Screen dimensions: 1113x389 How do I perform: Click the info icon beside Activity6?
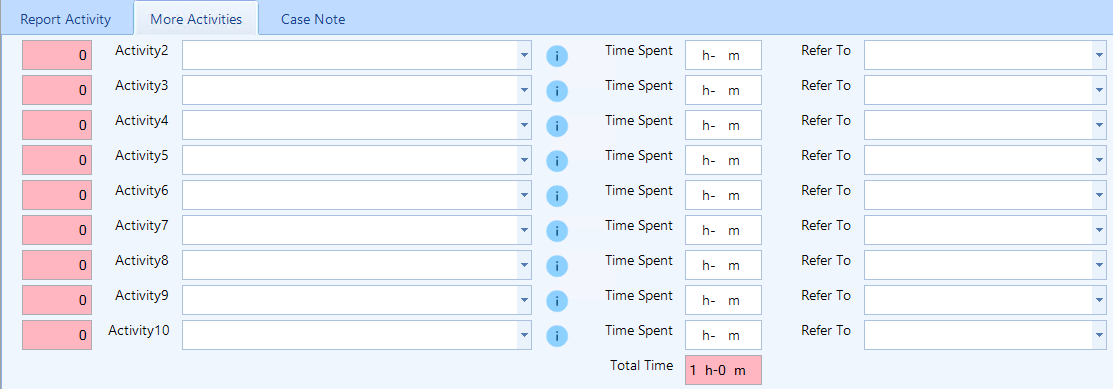(x=557, y=196)
